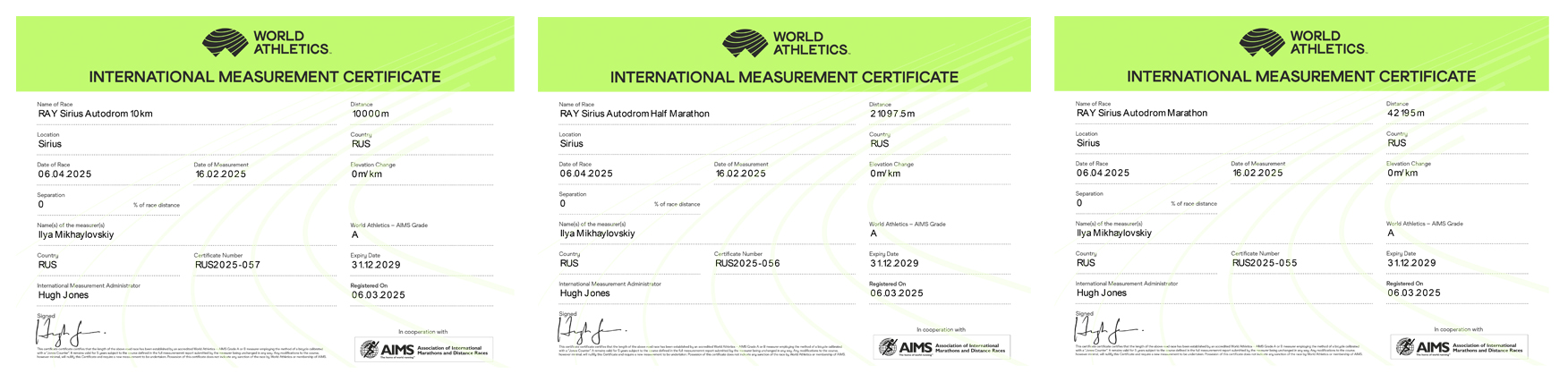Click the 10km certificate's title heading
Image resolution: width=1568 pixels, height=382 pixels.
pyautogui.click(x=265, y=77)
